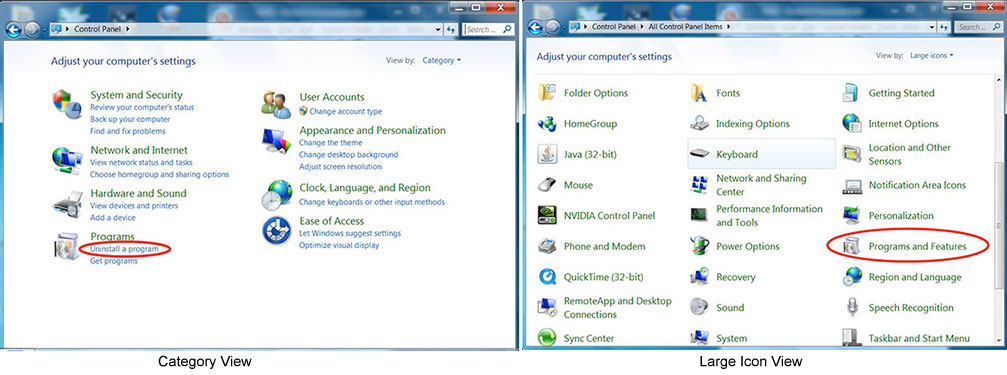Open Change desktop background link
1007x375 pixels.
349,155
